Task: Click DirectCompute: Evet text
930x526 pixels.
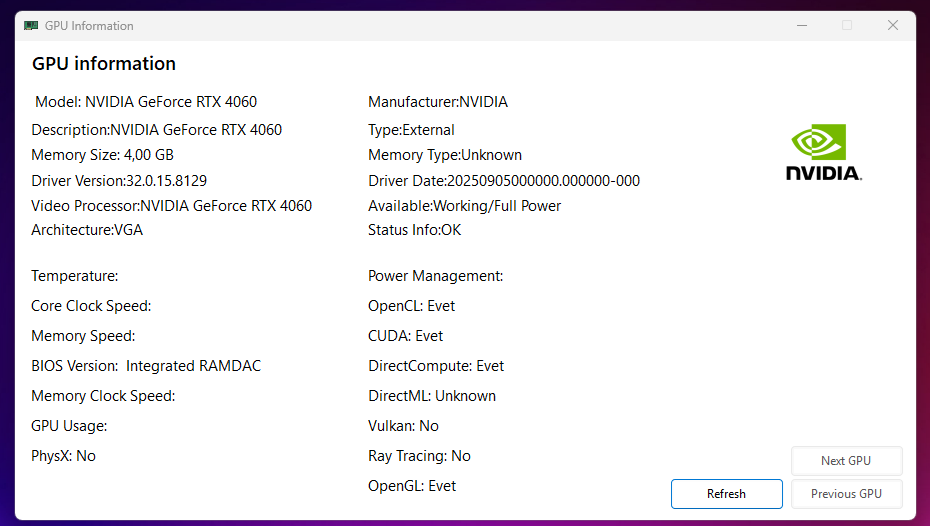Action: point(436,366)
